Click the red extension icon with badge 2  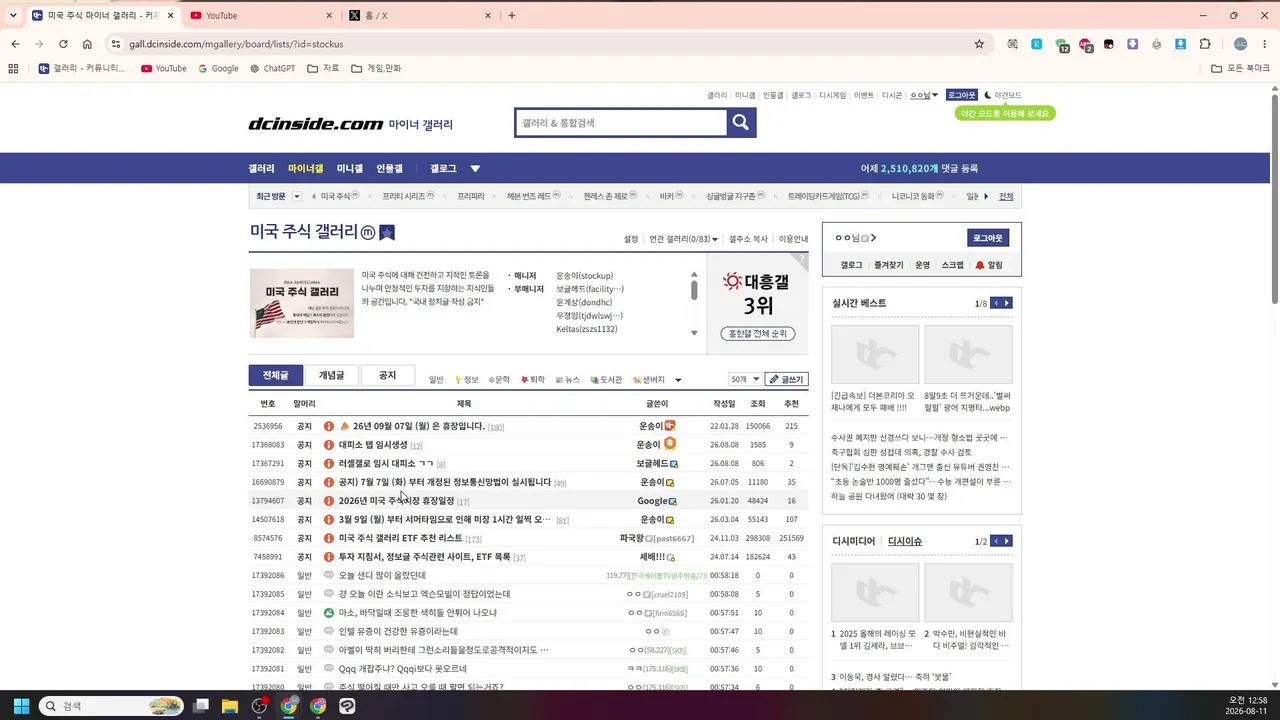pyautogui.click(x=1085, y=45)
